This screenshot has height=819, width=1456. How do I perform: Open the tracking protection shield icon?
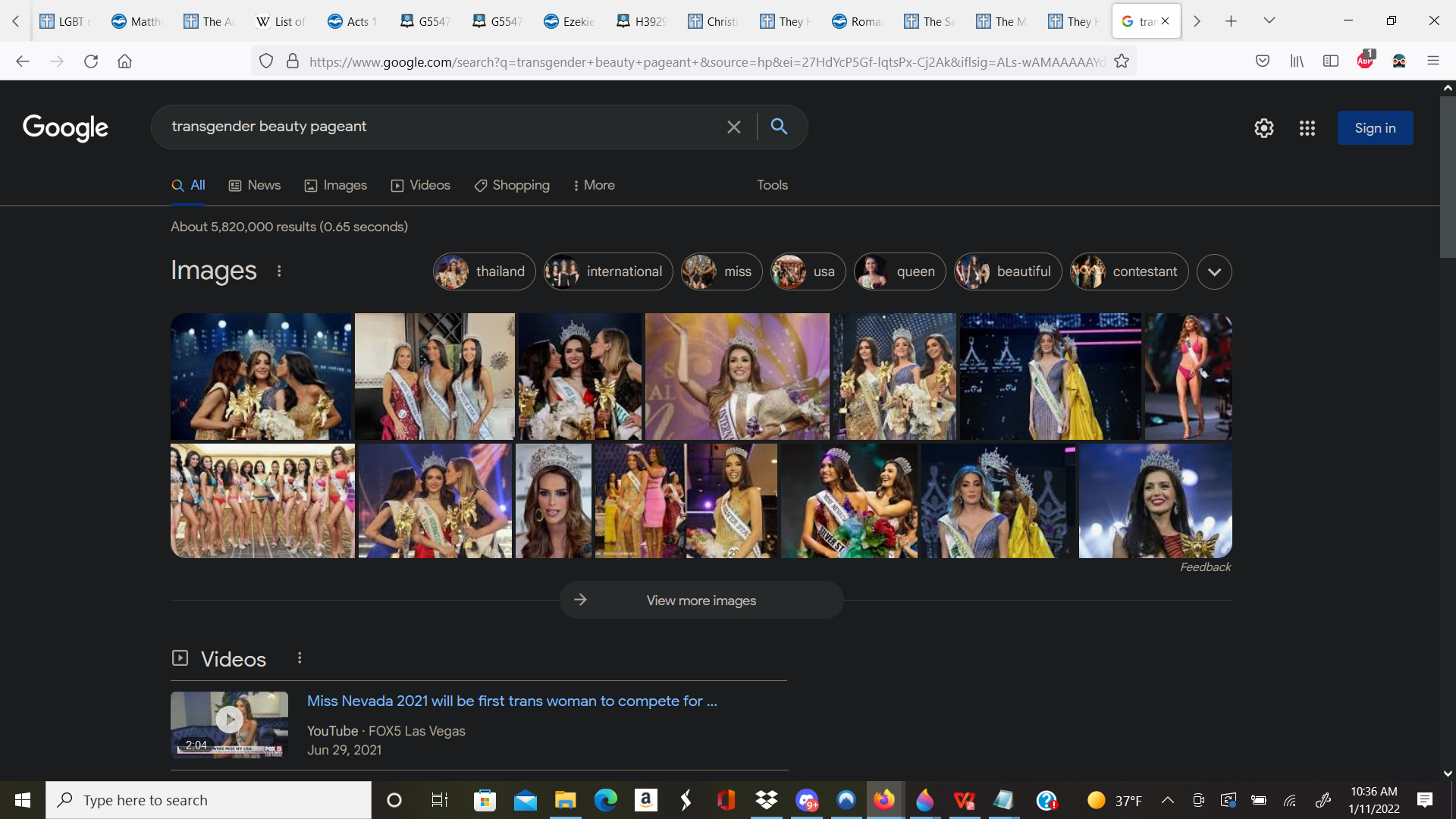(x=266, y=61)
